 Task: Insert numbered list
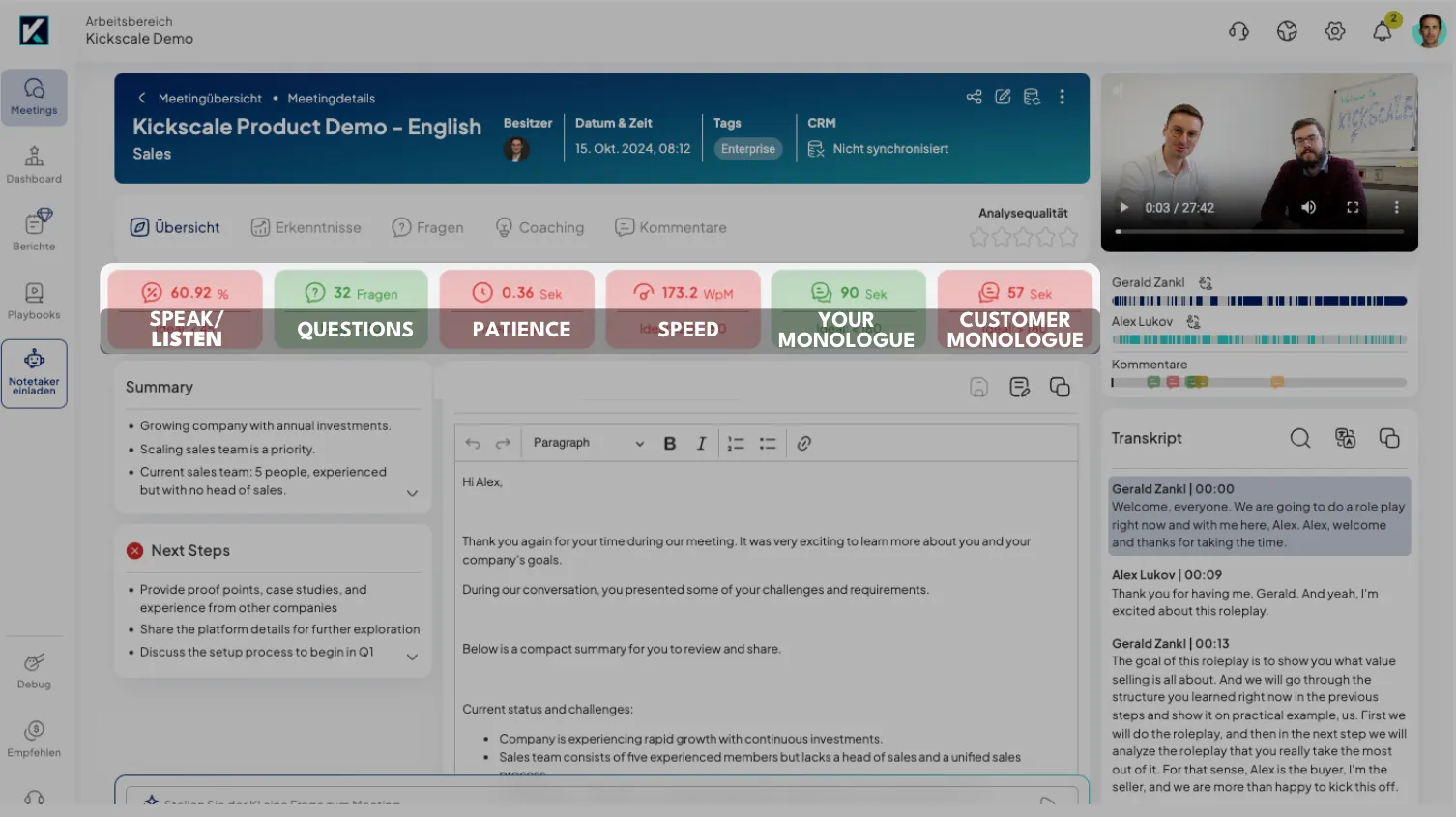(736, 443)
